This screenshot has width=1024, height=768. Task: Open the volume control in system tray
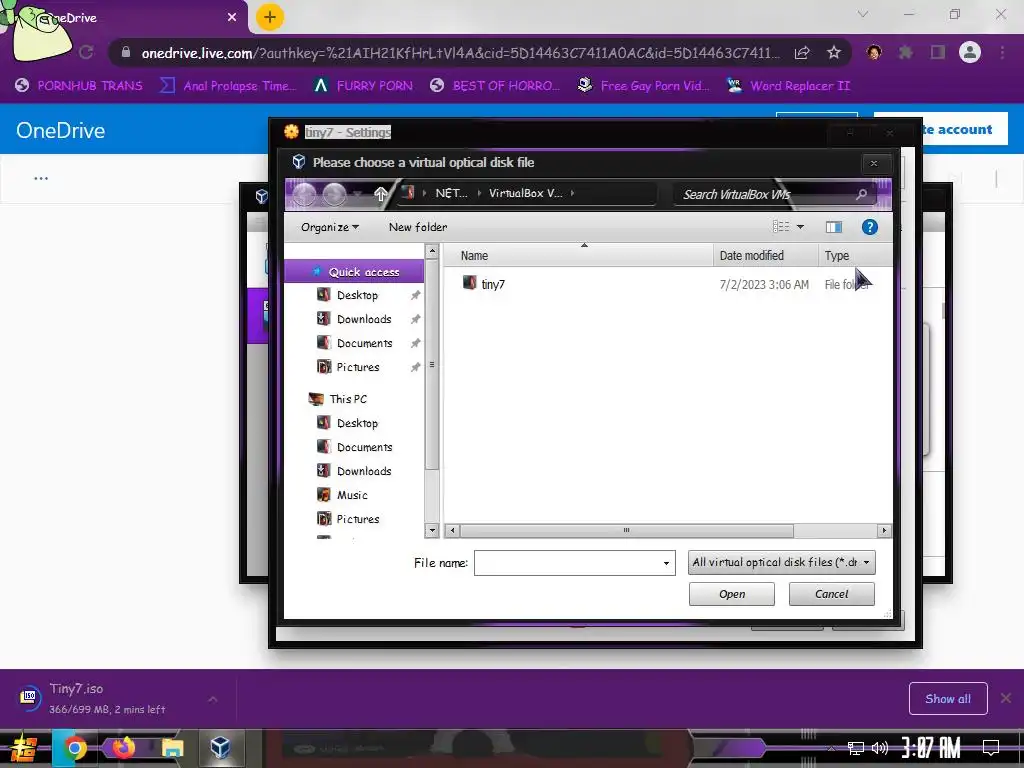click(x=880, y=748)
